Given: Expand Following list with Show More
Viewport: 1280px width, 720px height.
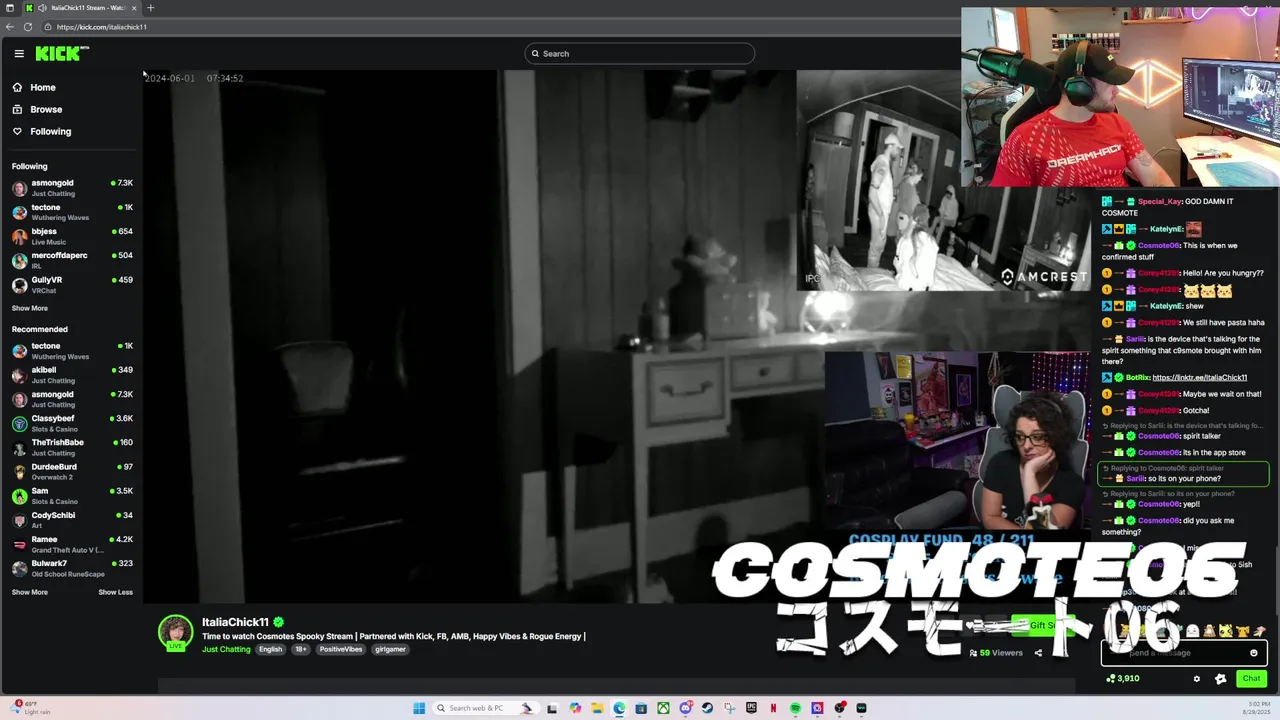Looking at the screenshot, I should [29, 308].
